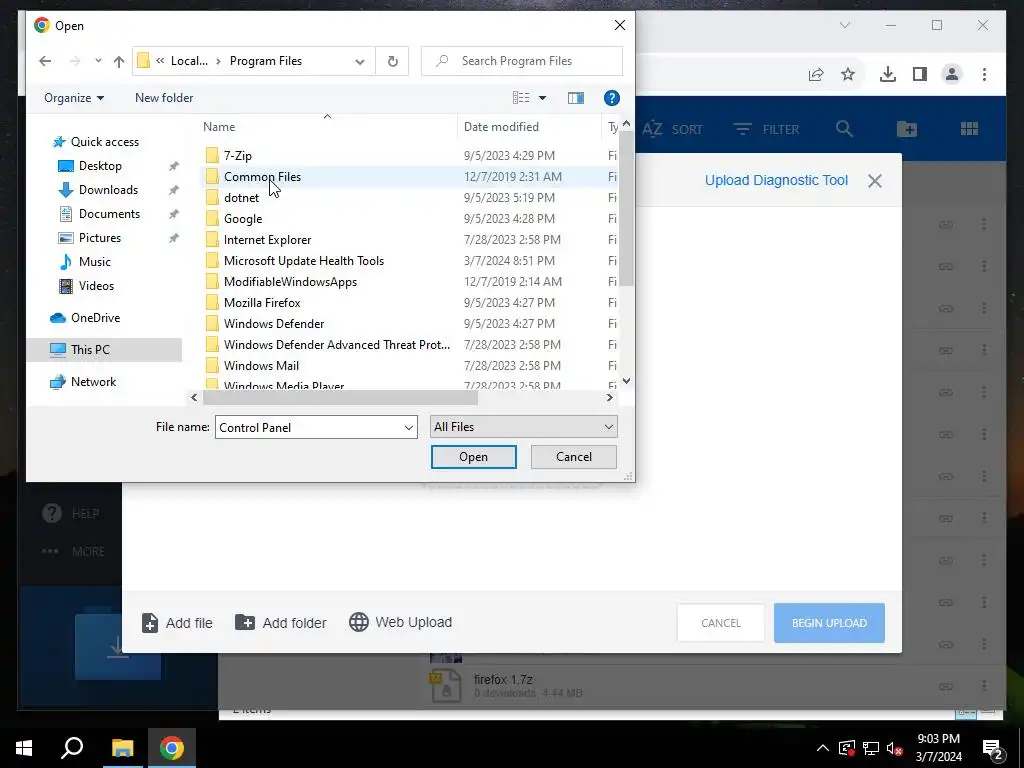The image size is (1024, 768).
Task: Expand the File name dropdown arrow
Action: [x=409, y=428]
